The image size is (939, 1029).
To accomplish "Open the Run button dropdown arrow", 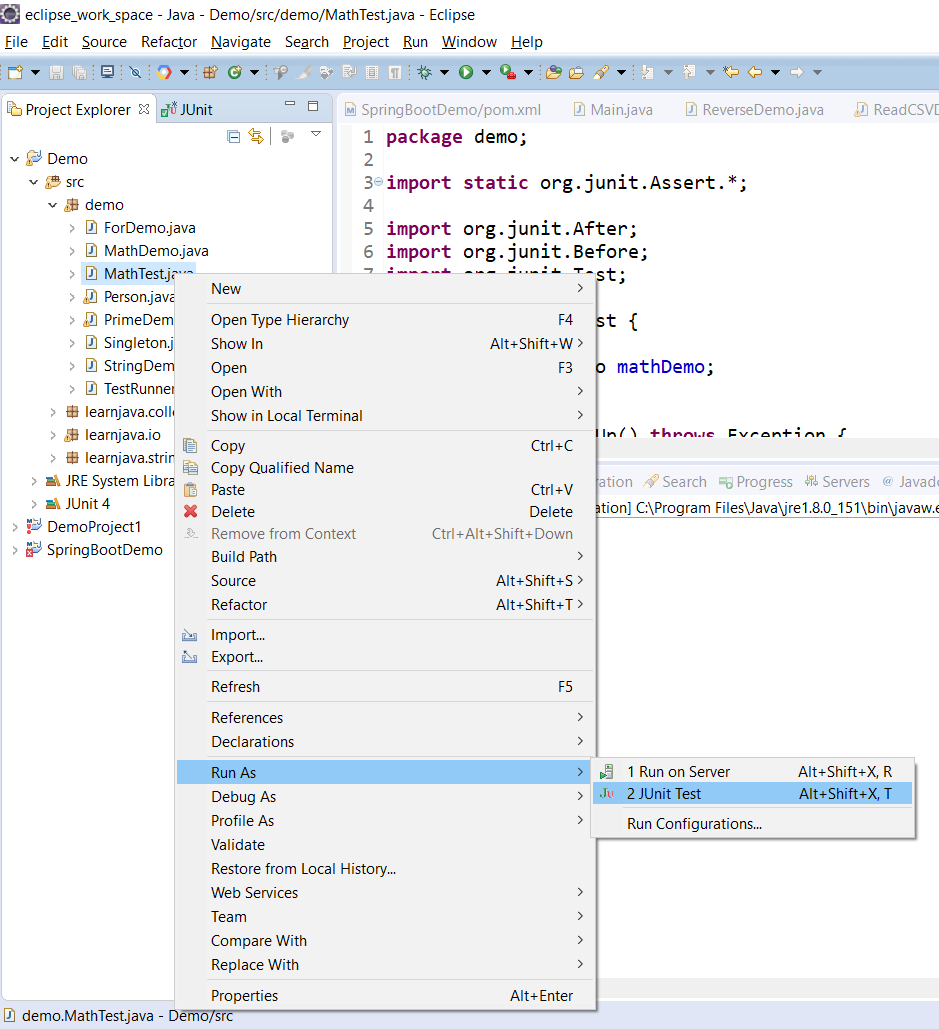I will [486, 72].
